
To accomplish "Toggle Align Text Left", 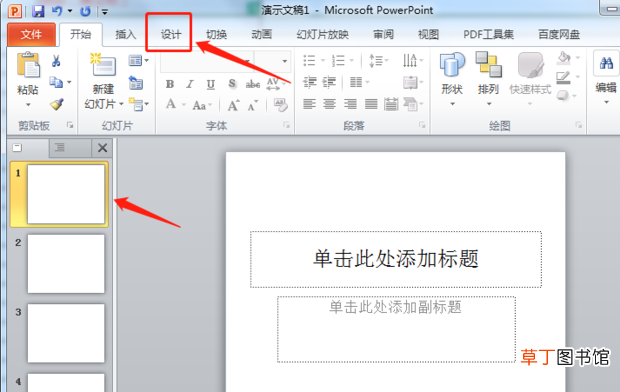I will [x=309, y=104].
